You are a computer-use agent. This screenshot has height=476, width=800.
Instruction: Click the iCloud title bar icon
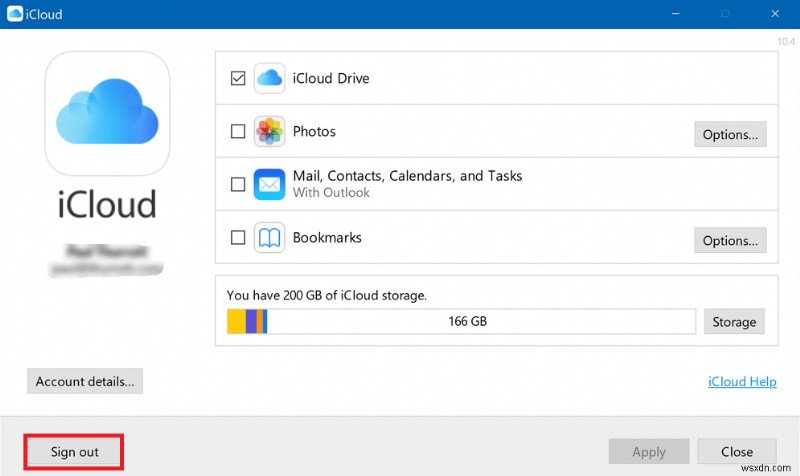(x=15, y=14)
